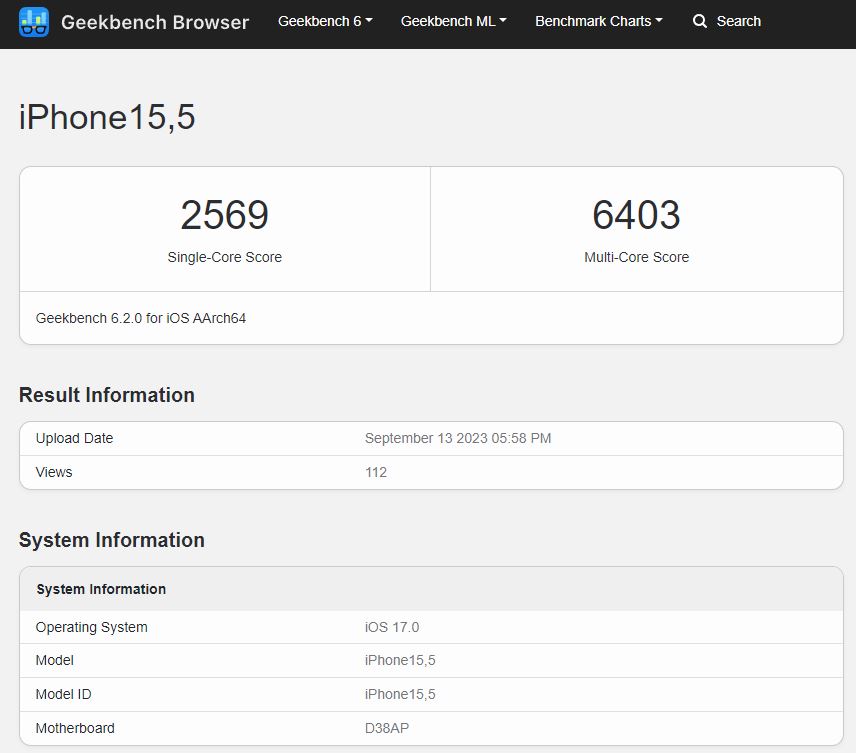856x753 pixels.
Task: Click the Operating System label
Action: (x=91, y=627)
